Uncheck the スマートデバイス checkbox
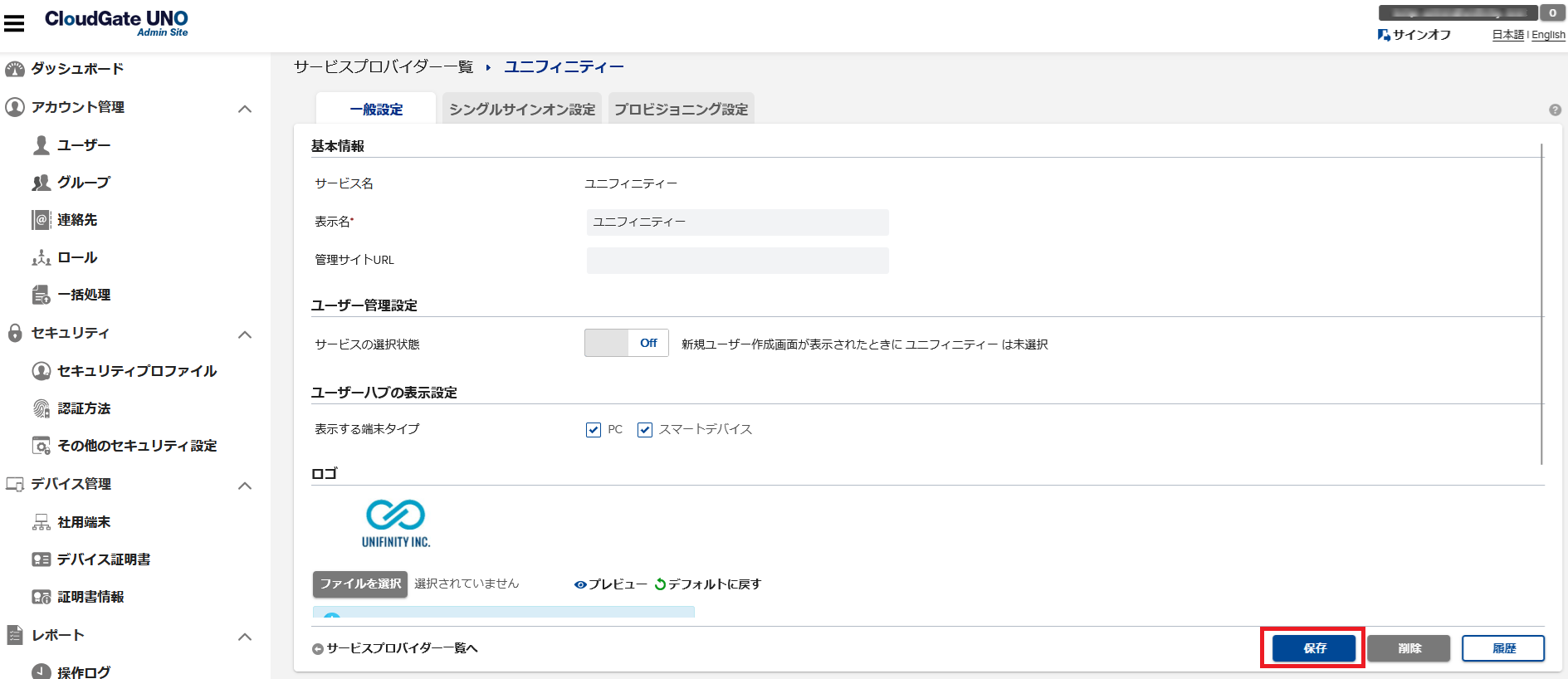The height and width of the screenshot is (679, 1568). [x=645, y=429]
